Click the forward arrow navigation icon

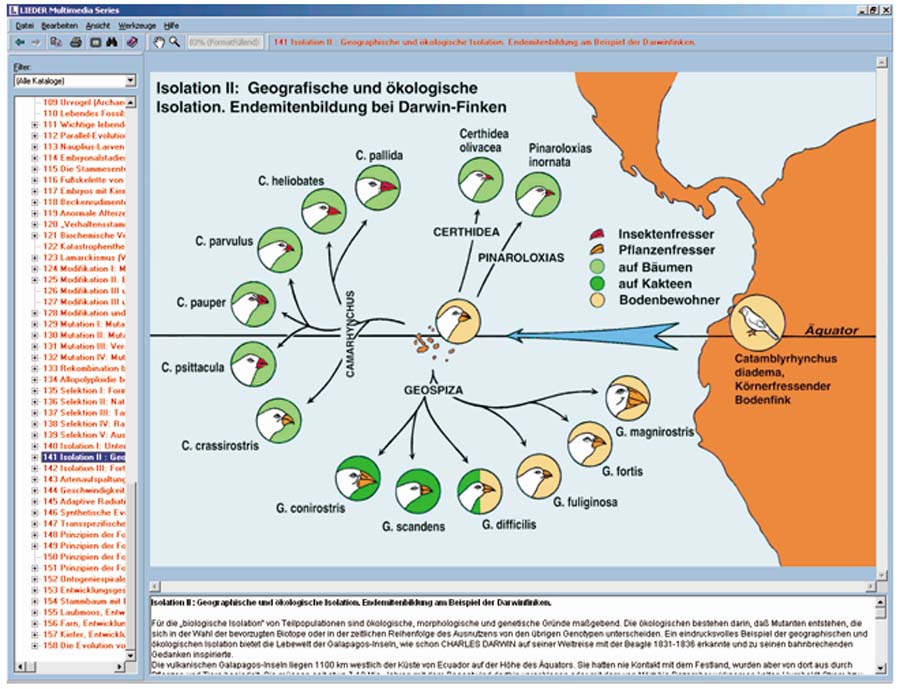36,43
